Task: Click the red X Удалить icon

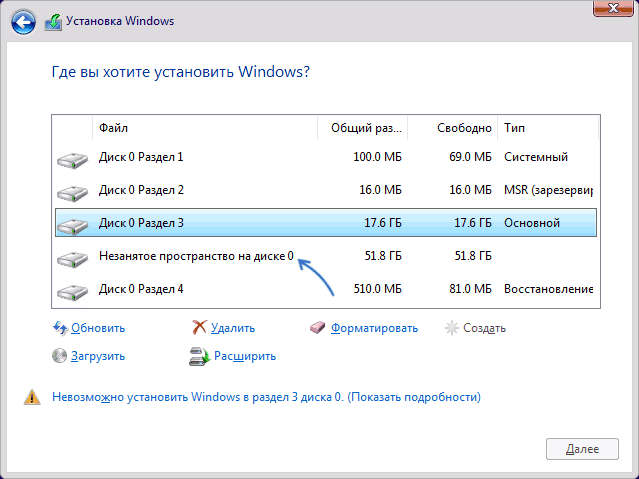Action: tap(199, 327)
